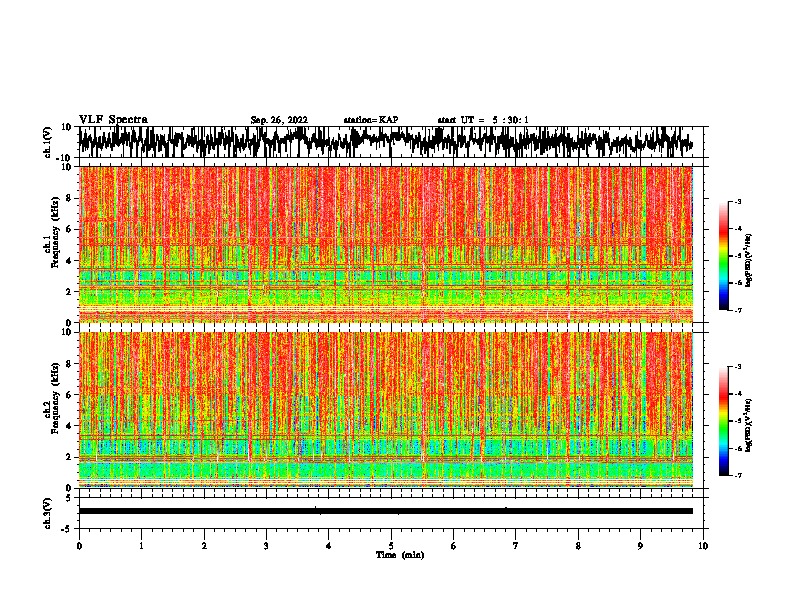Click the "5" tick on ch.3(V) axis
Screen dimensions: 792x612
[x=69, y=498]
